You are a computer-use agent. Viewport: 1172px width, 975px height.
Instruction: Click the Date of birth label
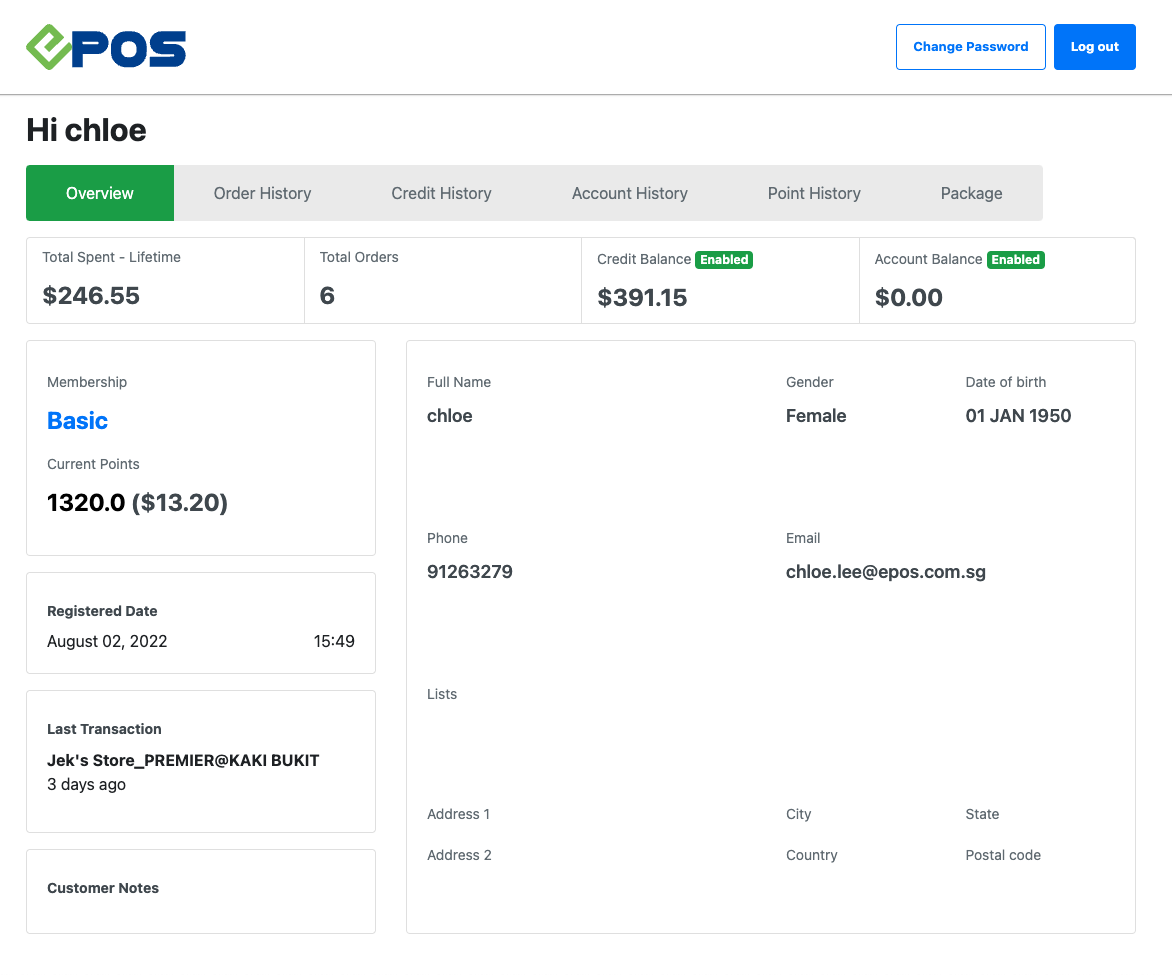point(1005,382)
